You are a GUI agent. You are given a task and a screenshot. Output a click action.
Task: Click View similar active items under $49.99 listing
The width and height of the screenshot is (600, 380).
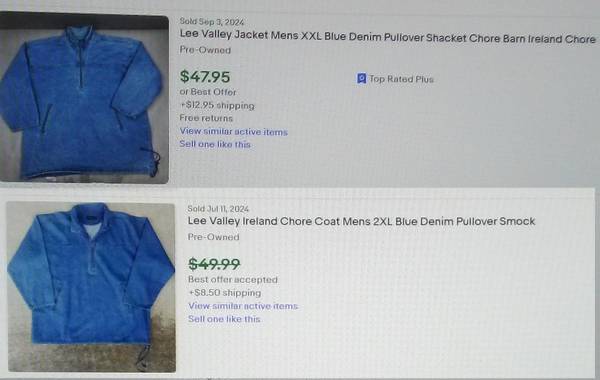pos(243,306)
